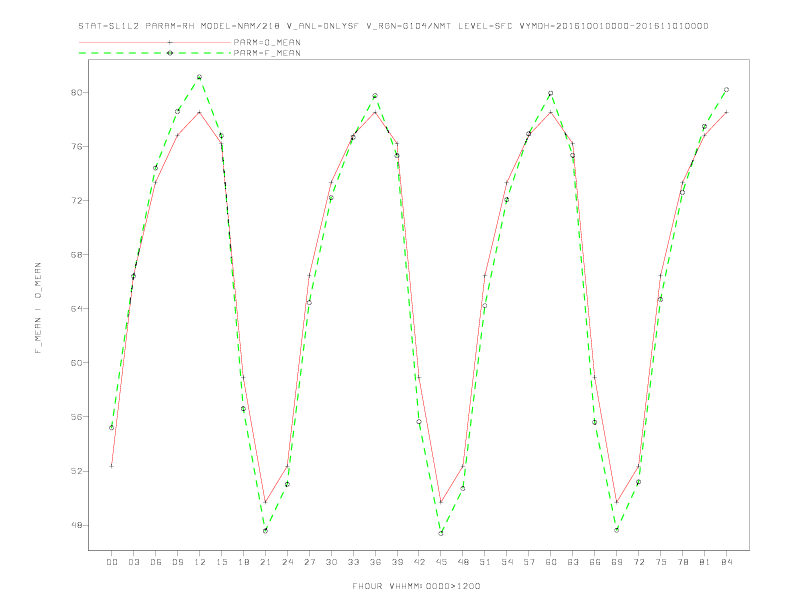Image resolution: width=792 pixels, height=612 pixels.
Task: Click the O_MEAN plus marker at hour 00
Action: tap(112, 466)
